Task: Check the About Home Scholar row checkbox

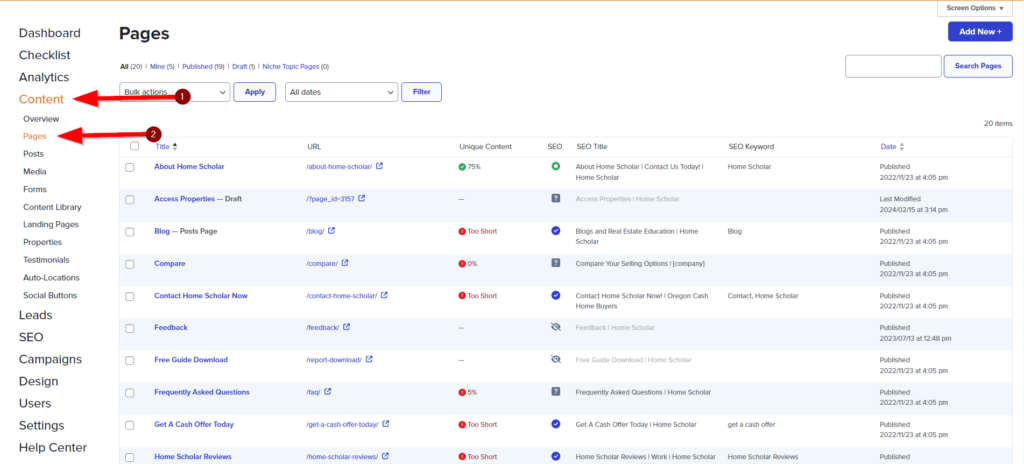Action: tap(130, 167)
